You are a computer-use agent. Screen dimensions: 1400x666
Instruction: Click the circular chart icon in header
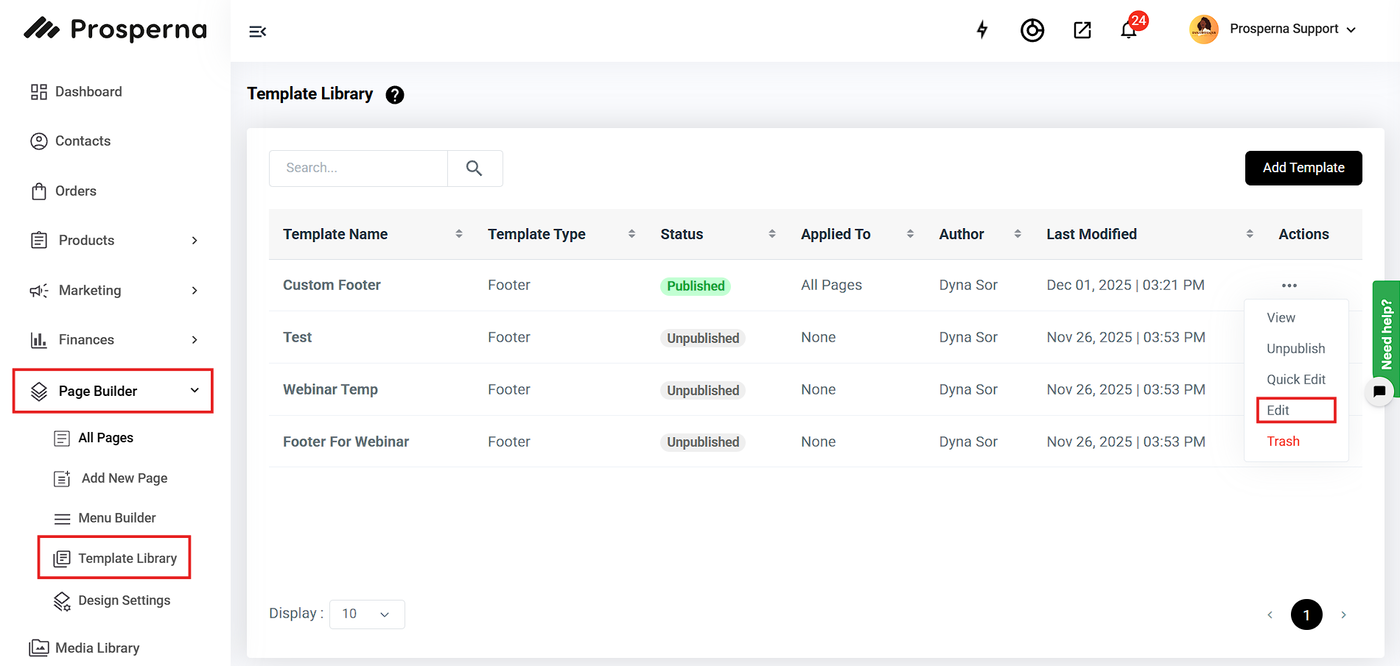pos(1032,30)
